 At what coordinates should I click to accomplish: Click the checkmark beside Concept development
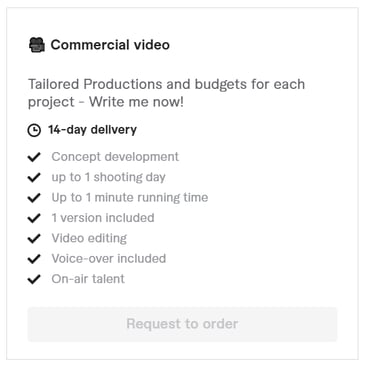pyautogui.click(x=34, y=157)
